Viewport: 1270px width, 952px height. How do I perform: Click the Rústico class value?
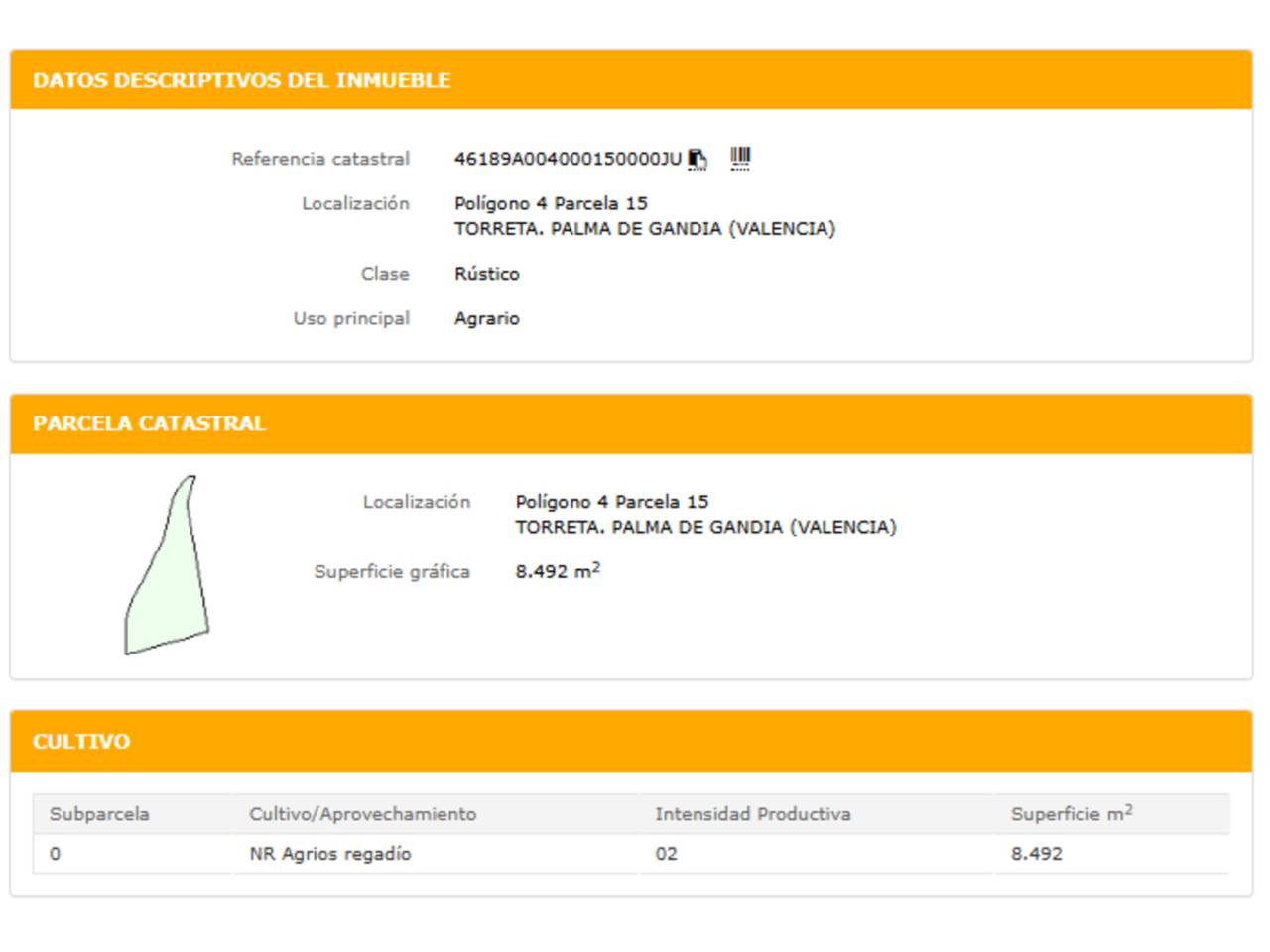(486, 274)
